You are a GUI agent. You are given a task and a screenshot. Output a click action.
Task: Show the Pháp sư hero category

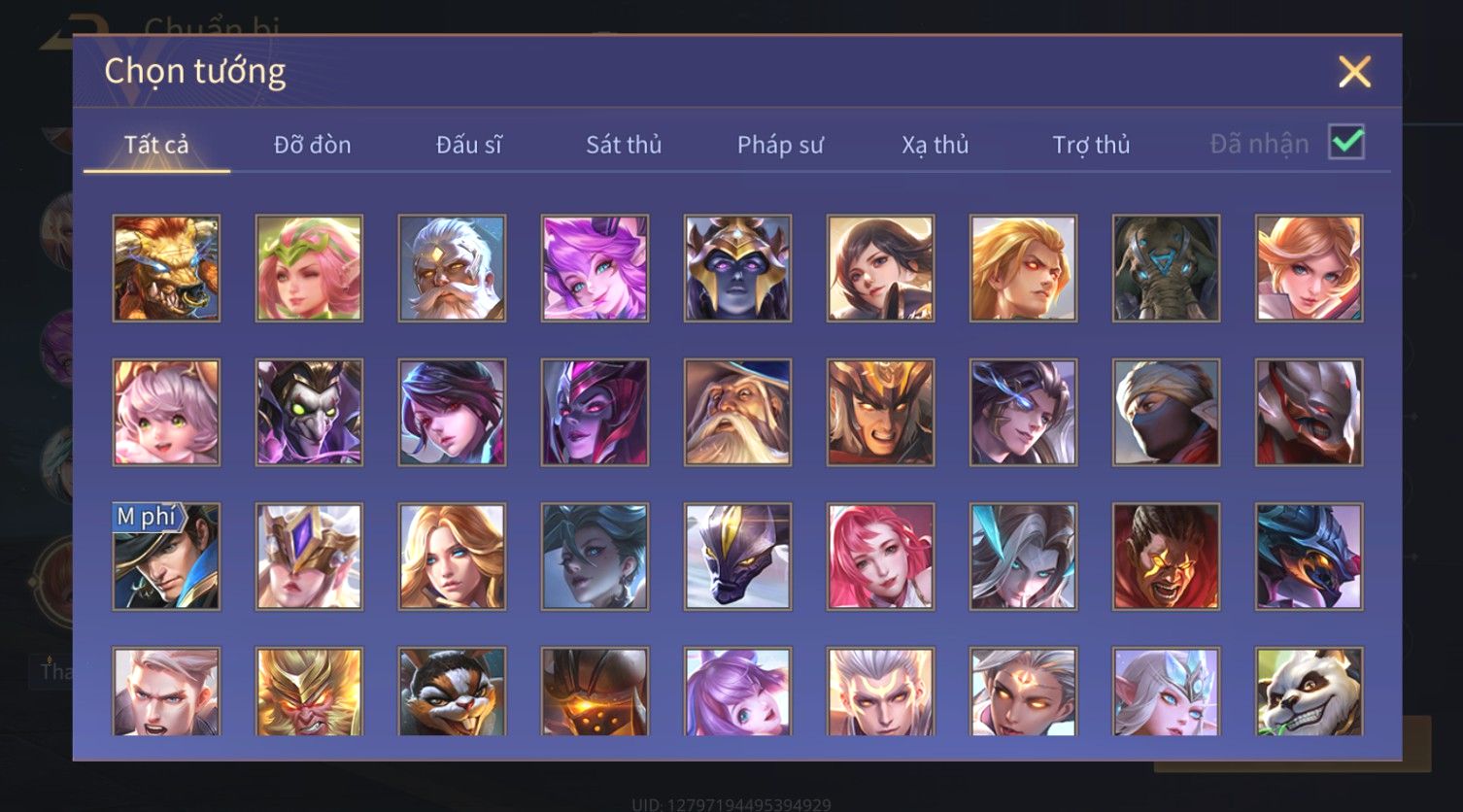tap(780, 145)
